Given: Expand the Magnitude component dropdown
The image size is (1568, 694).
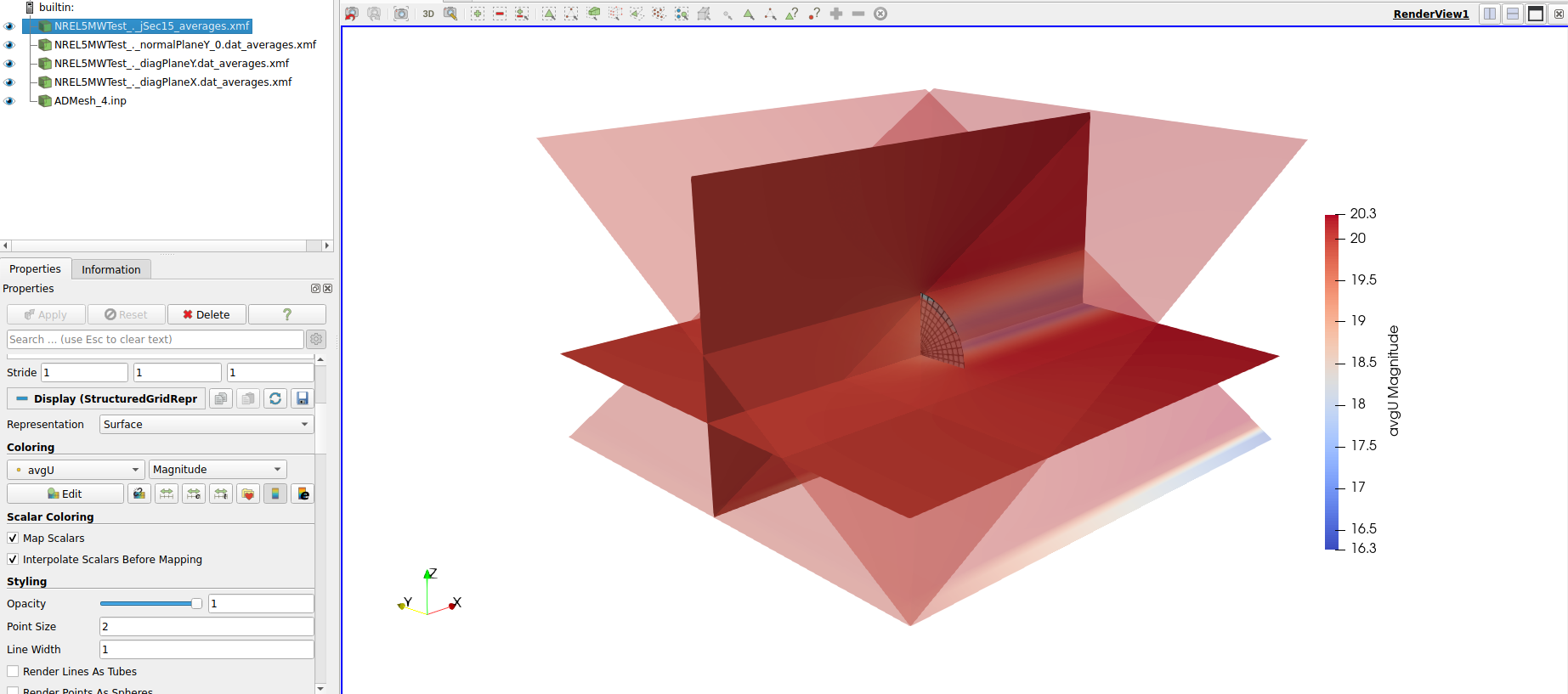Looking at the screenshot, I should pos(218,470).
